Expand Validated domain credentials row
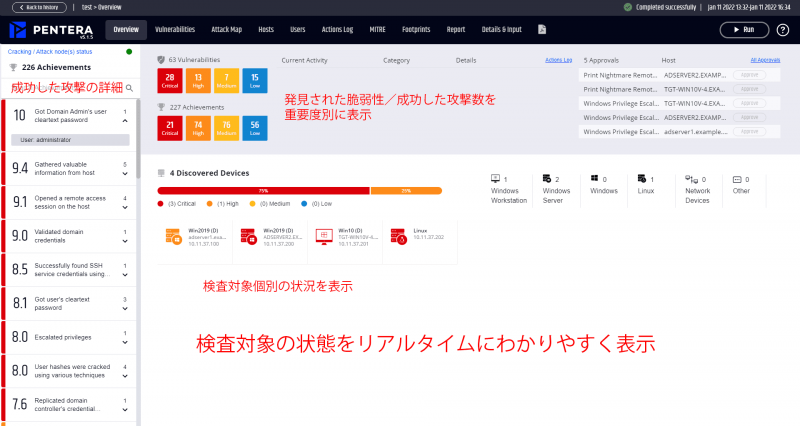 pyautogui.click(x=125, y=241)
